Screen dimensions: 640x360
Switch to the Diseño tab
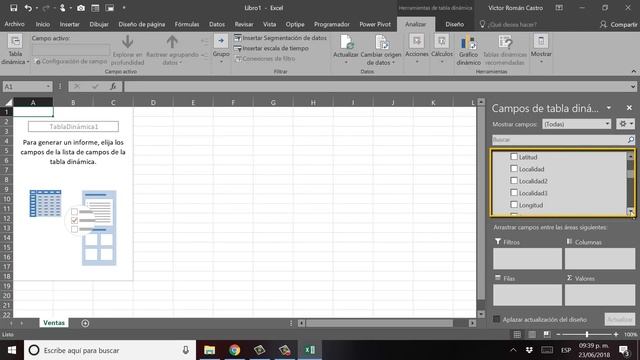pos(454,24)
